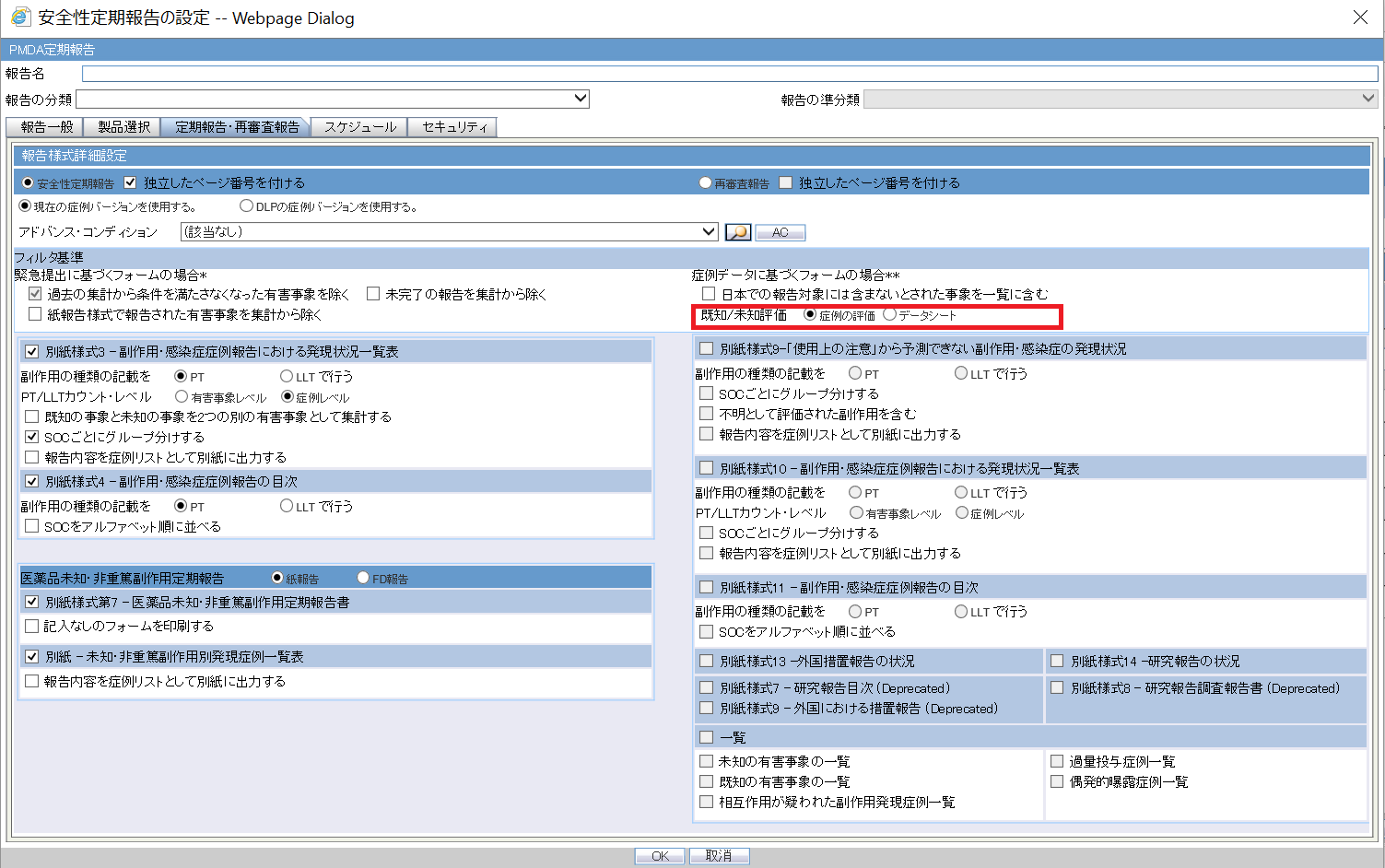Check 不明として評価された副作用を含む
Viewport: 1385px width, 868px height.
click(x=707, y=414)
